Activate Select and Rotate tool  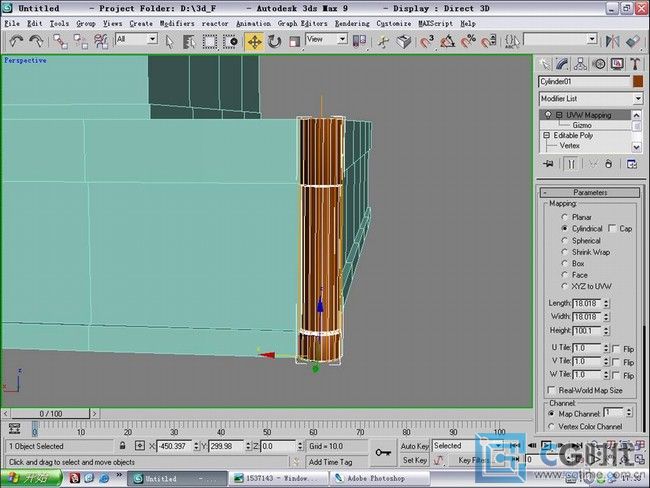[x=274, y=42]
